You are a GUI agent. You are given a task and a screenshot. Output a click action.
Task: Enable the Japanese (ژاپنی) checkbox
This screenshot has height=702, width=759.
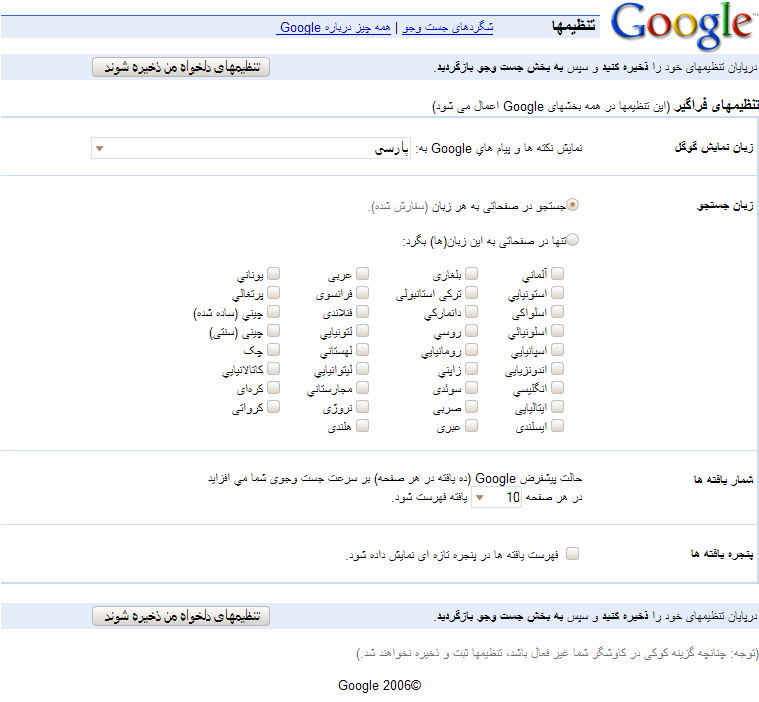(470, 369)
